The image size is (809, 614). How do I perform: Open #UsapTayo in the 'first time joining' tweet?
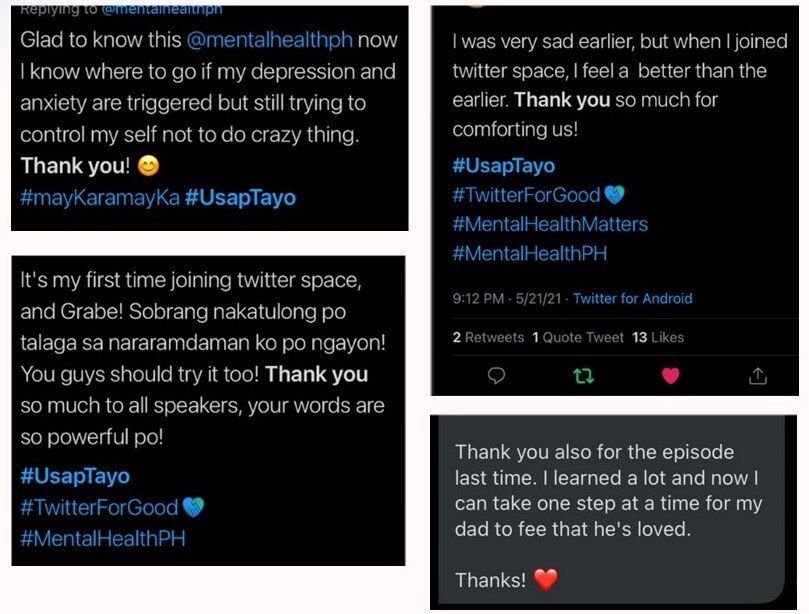coord(75,476)
